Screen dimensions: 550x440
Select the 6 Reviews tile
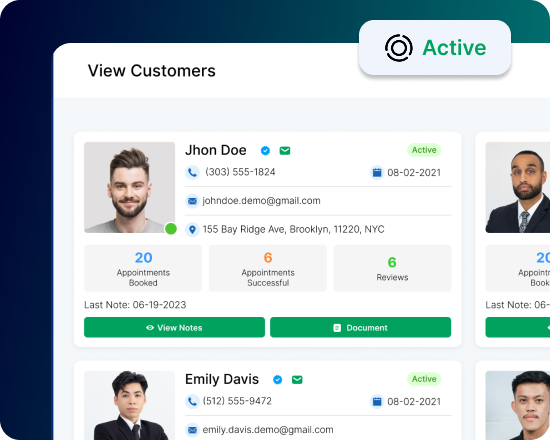coord(392,268)
